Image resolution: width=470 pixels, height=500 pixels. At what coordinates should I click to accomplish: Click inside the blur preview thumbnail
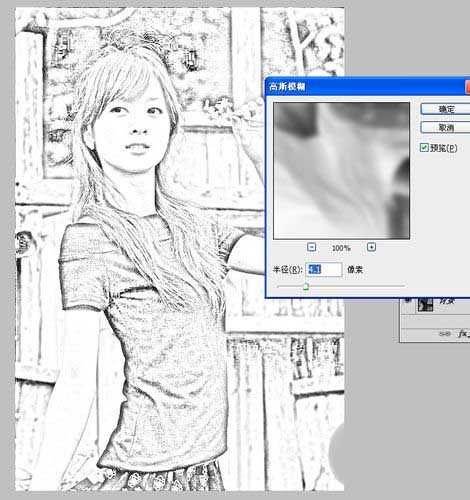[341, 171]
